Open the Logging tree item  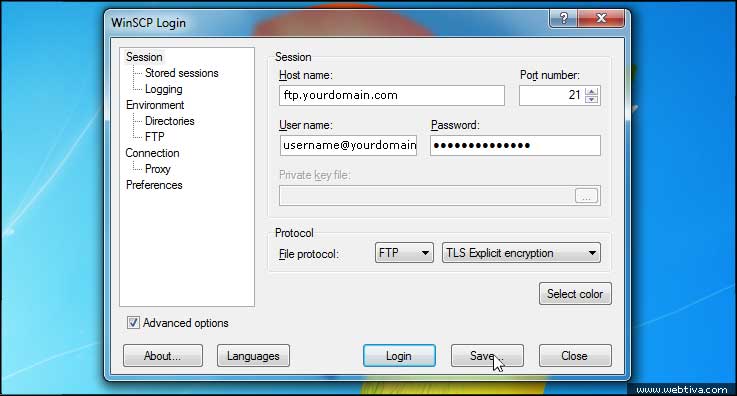pyautogui.click(x=163, y=89)
